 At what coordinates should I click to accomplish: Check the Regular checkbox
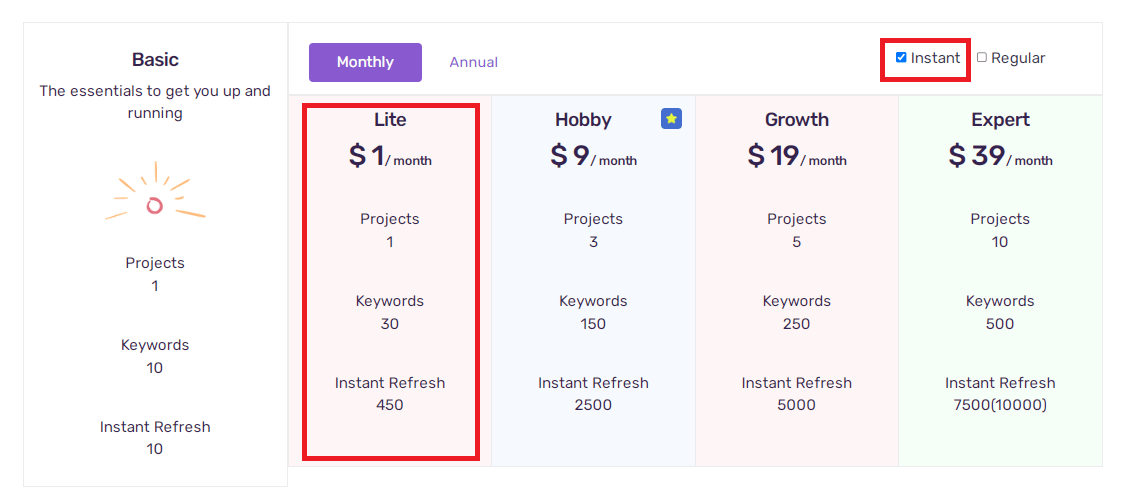(982, 57)
